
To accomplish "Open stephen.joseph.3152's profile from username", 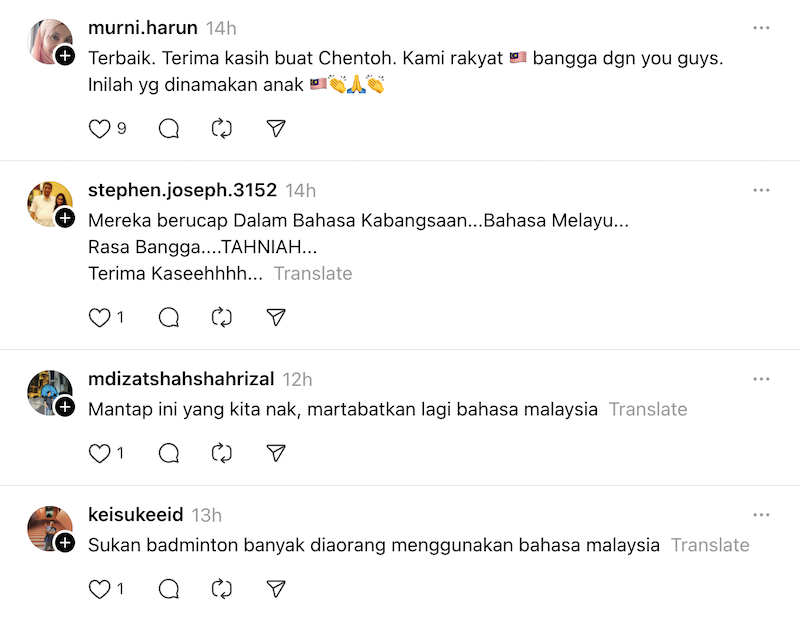I will 182,190.
